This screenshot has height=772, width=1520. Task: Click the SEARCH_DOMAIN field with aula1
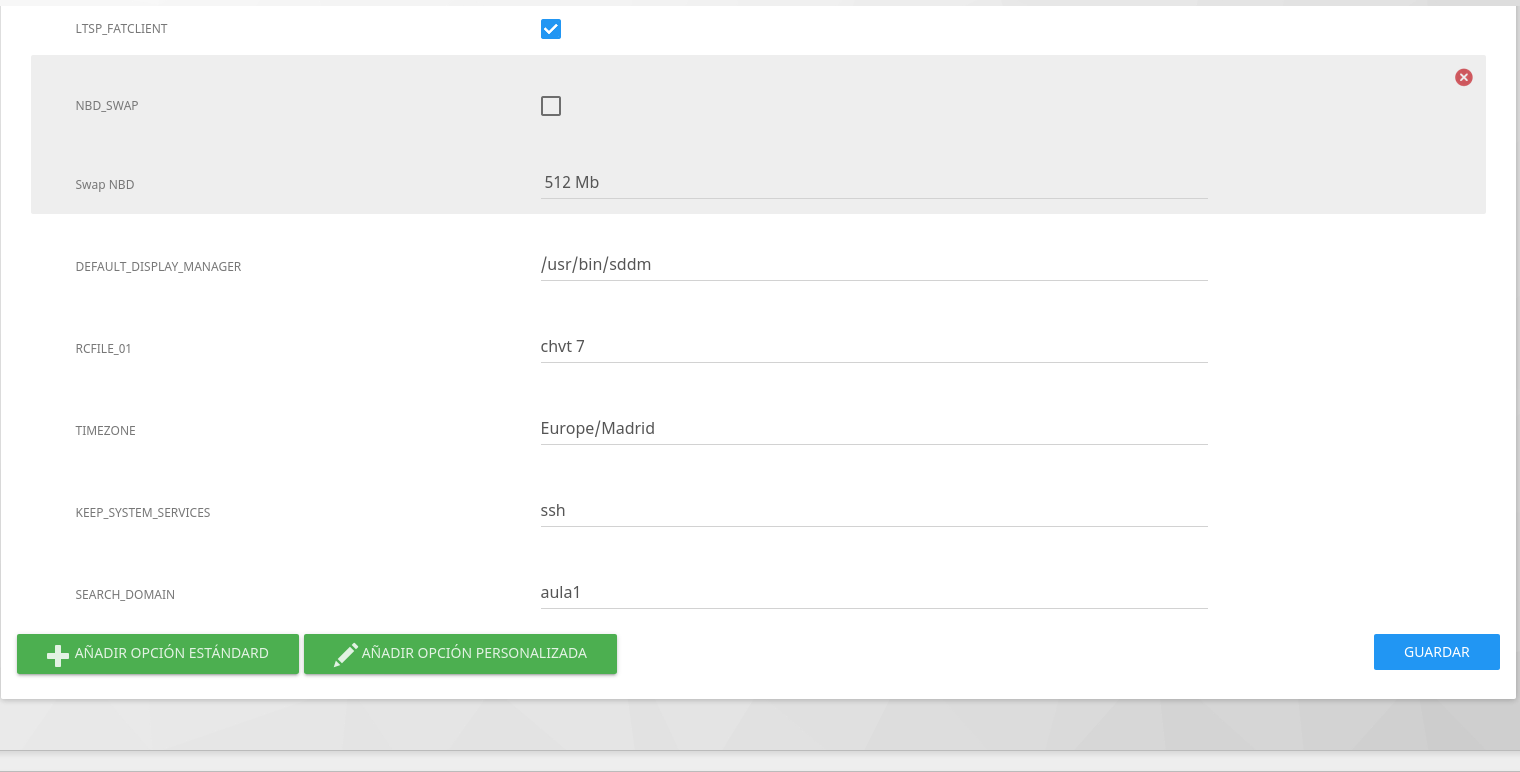point(873,593)
